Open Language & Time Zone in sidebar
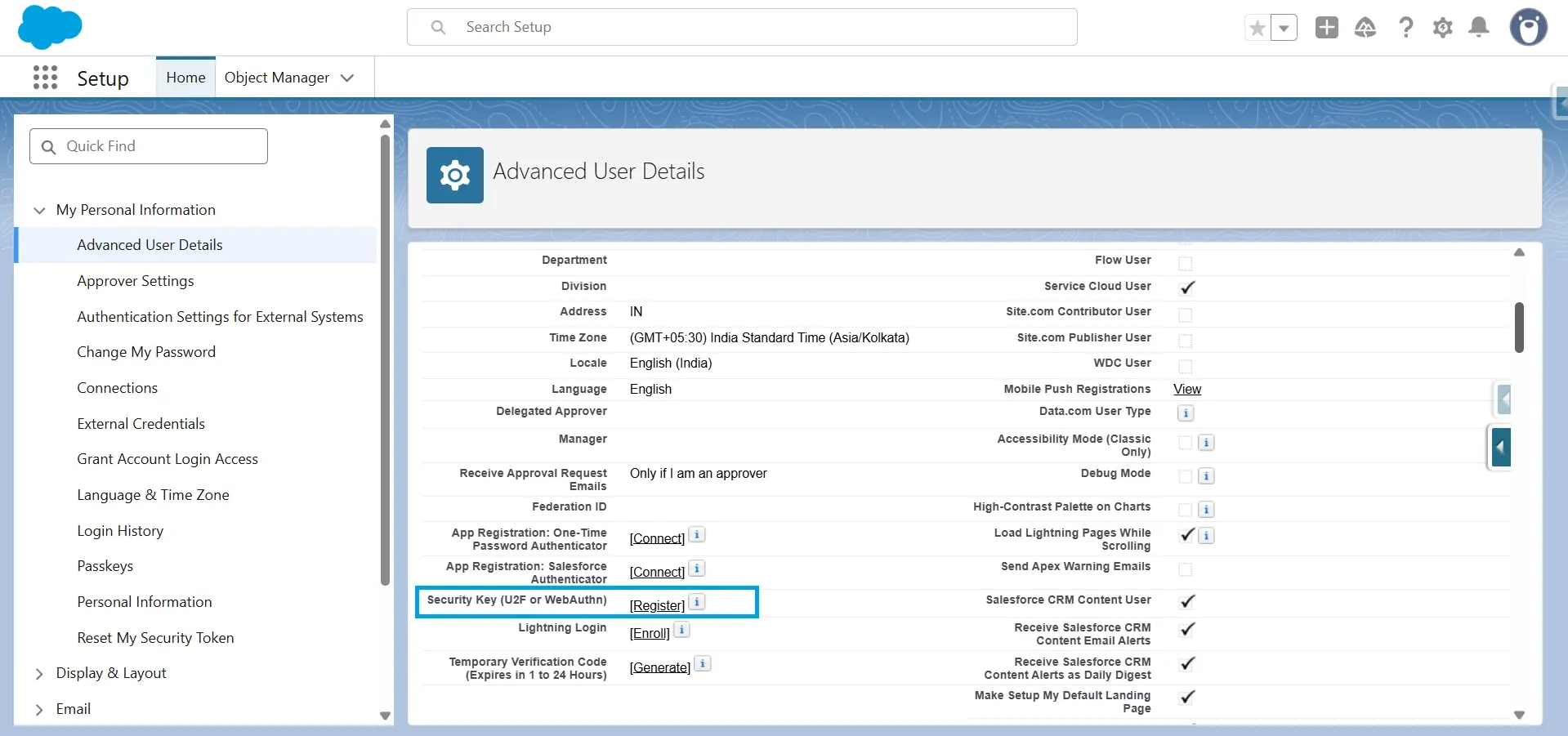 click(x=153, y=495)
